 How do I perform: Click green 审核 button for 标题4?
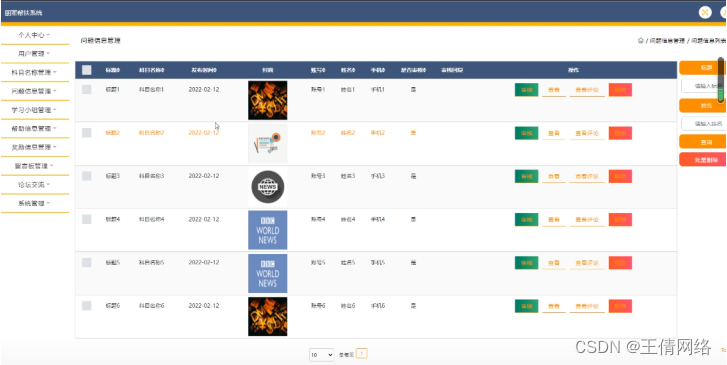pos(526,219)
